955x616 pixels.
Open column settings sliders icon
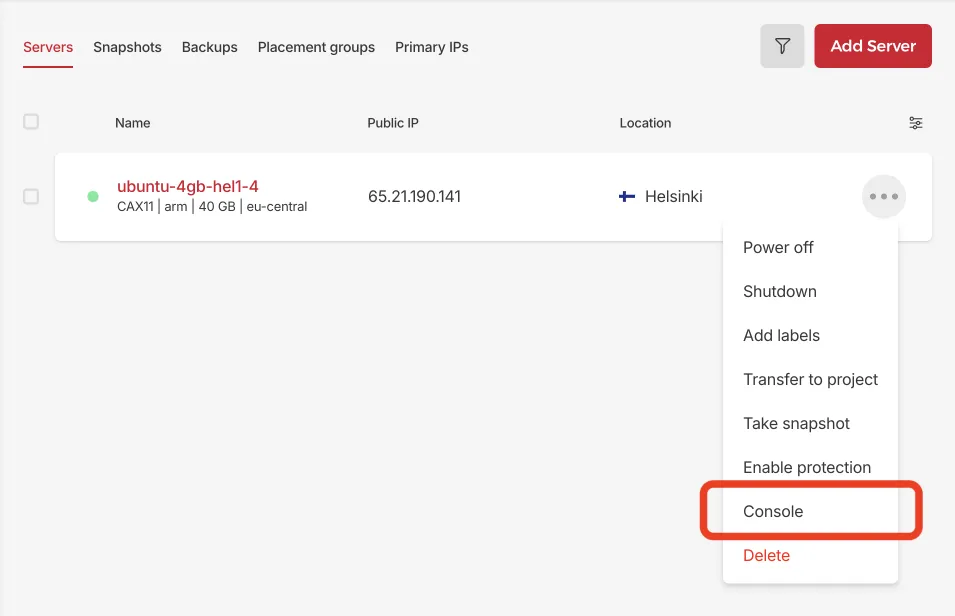tap(915, 123)
